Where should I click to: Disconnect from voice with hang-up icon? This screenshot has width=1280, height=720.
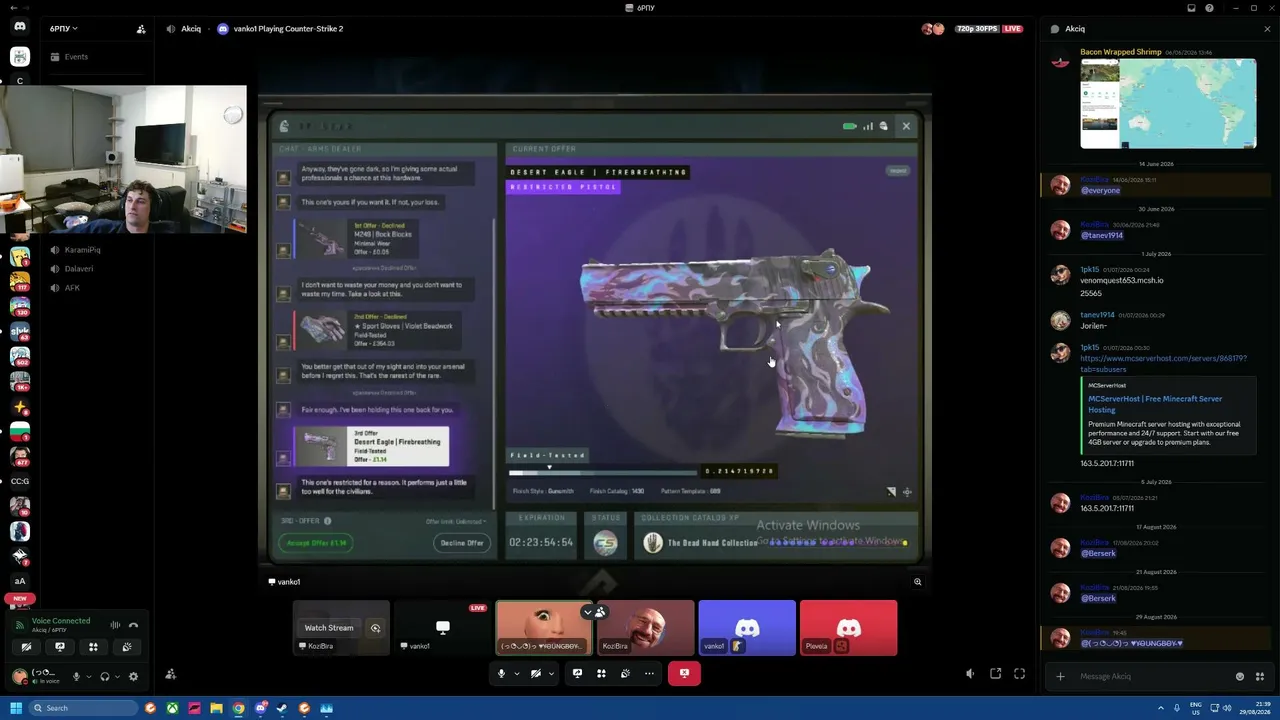(x=133, y=625)
